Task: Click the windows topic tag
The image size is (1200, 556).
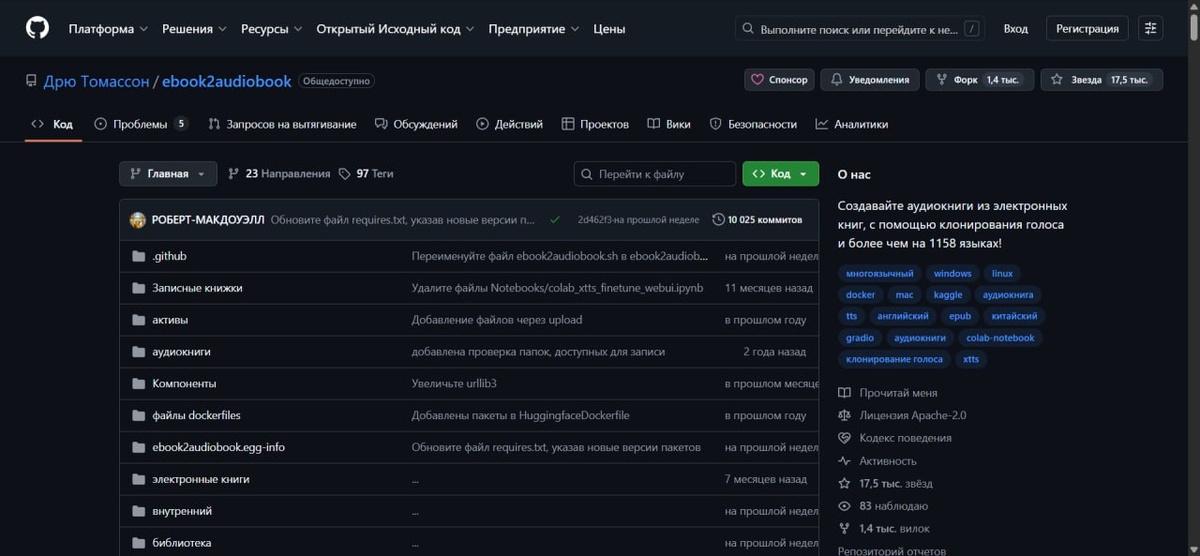Action: pos(953,274)
